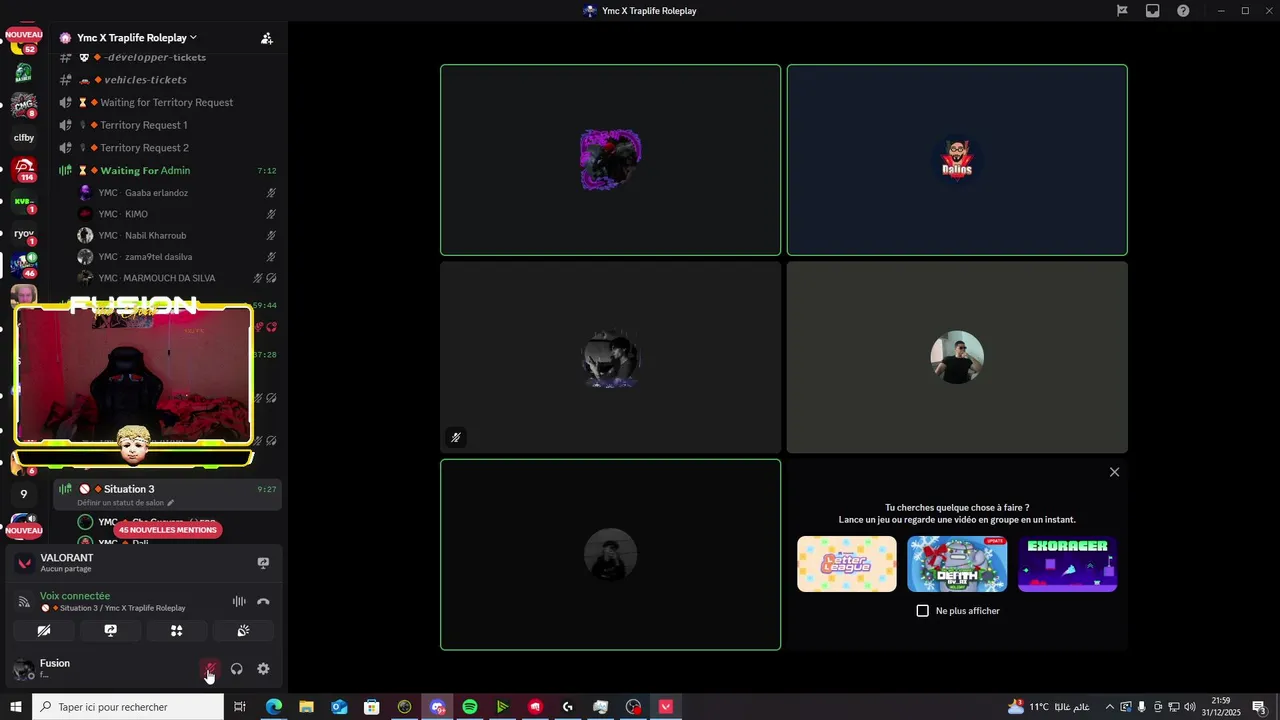
Task: Open server with 114 notifications
Action: [x=24, y=169]
